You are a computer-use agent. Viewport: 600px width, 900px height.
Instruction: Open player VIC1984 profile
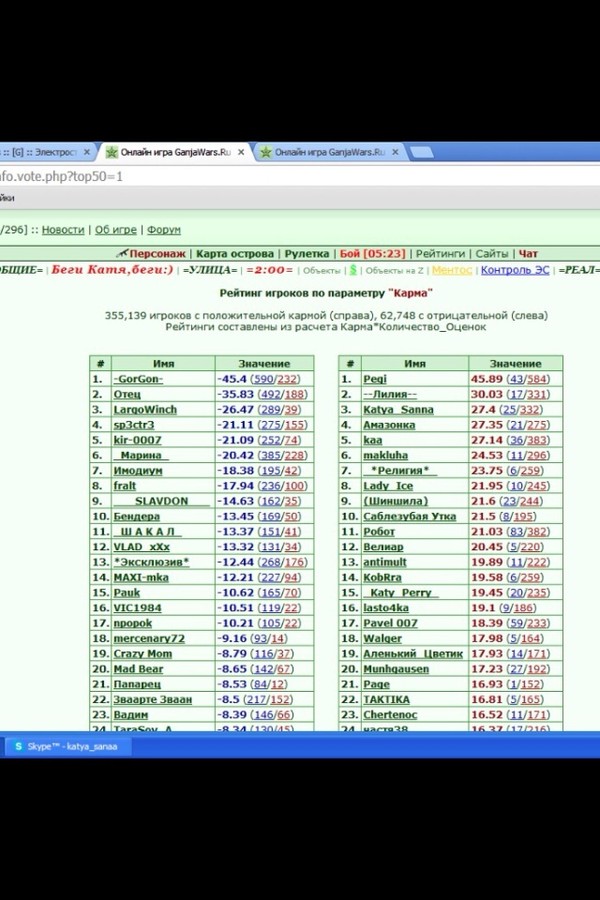click(137, 608)
